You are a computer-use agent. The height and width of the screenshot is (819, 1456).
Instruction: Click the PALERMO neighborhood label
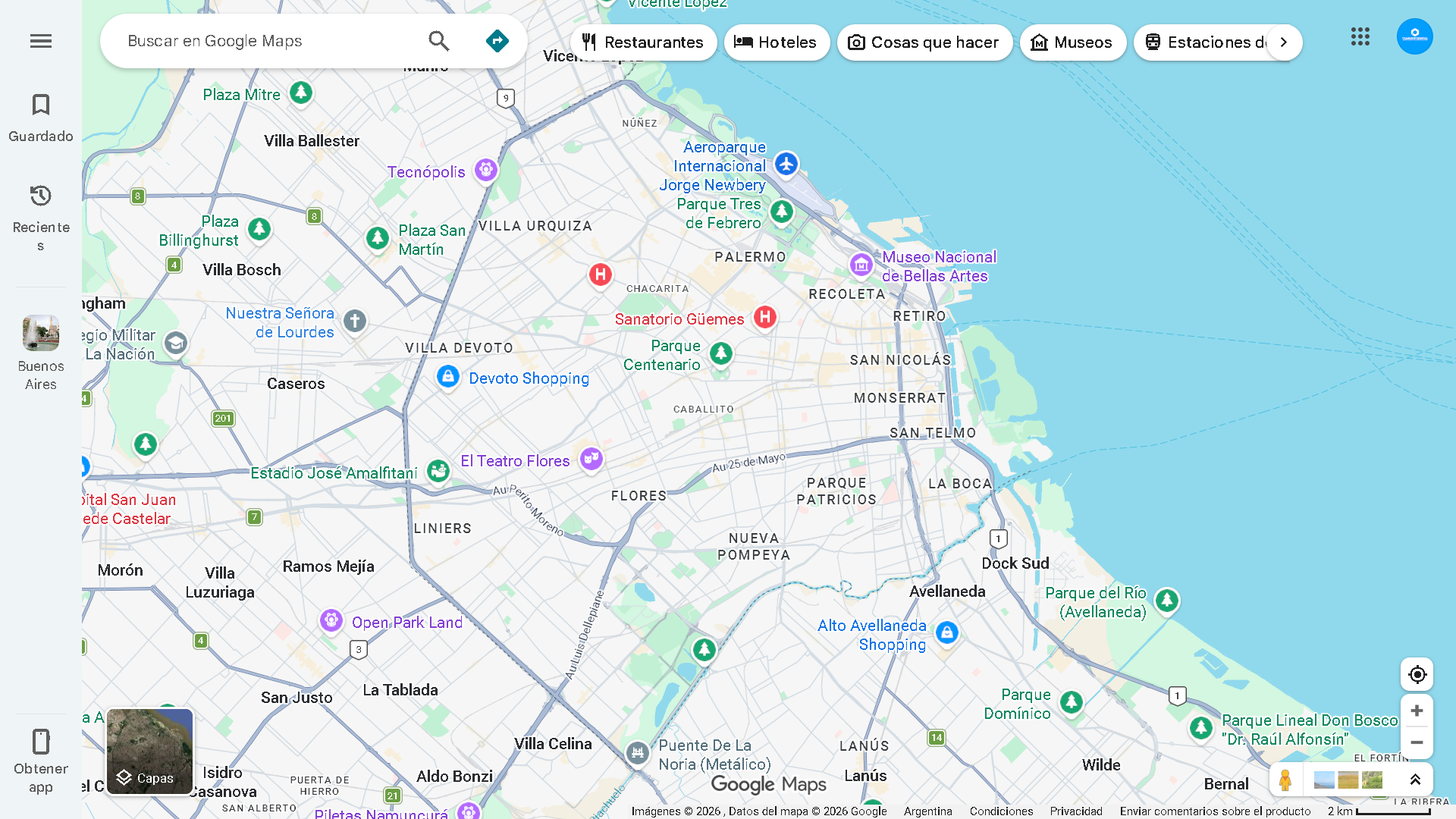750,257
